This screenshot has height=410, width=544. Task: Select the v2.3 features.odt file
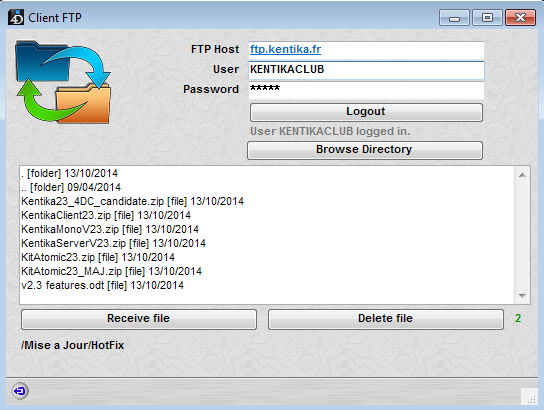pyautogui.click(x=102, y=285)
